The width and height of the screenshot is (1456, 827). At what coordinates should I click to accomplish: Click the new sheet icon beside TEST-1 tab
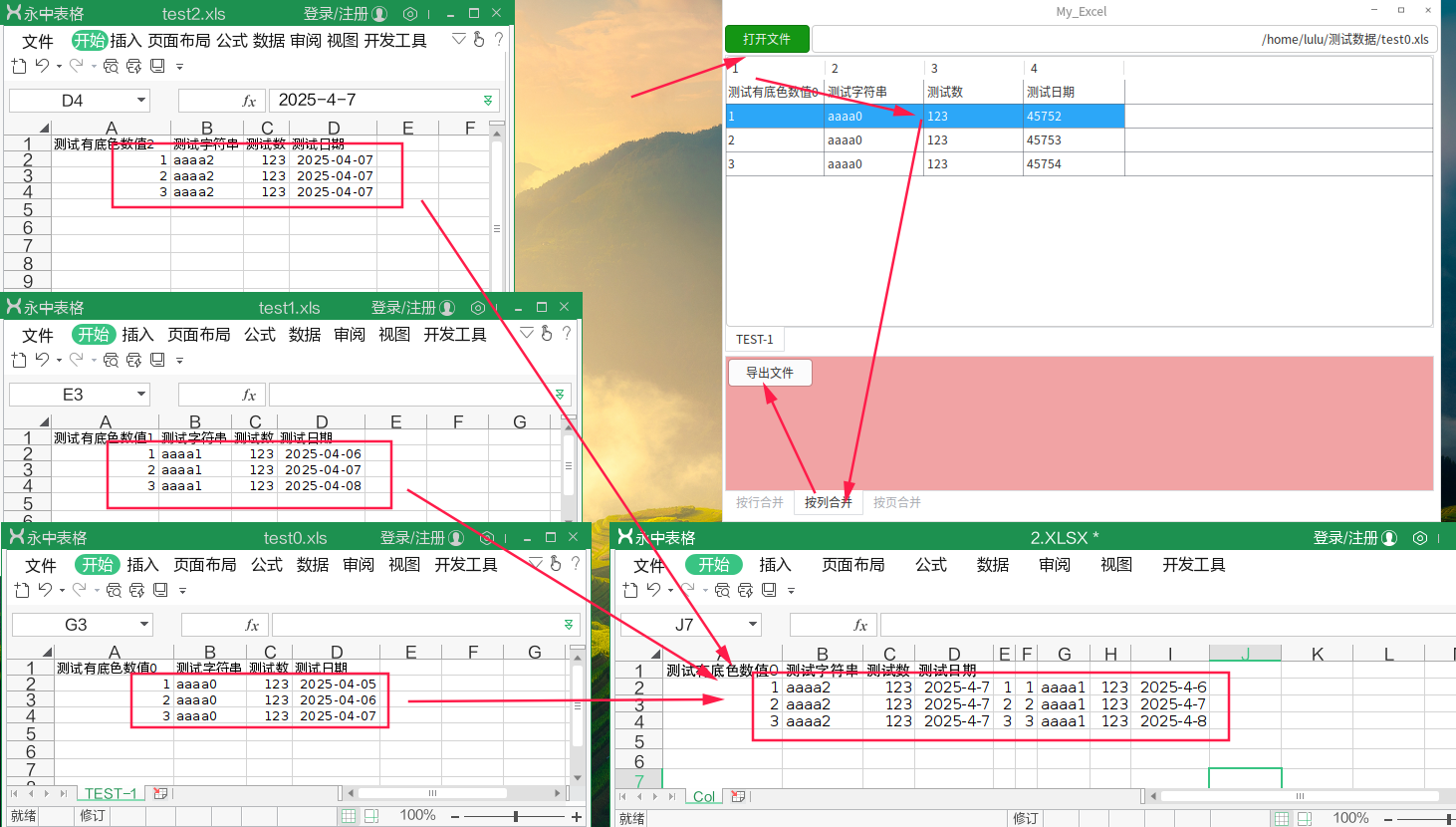click(x=160, y=794)
